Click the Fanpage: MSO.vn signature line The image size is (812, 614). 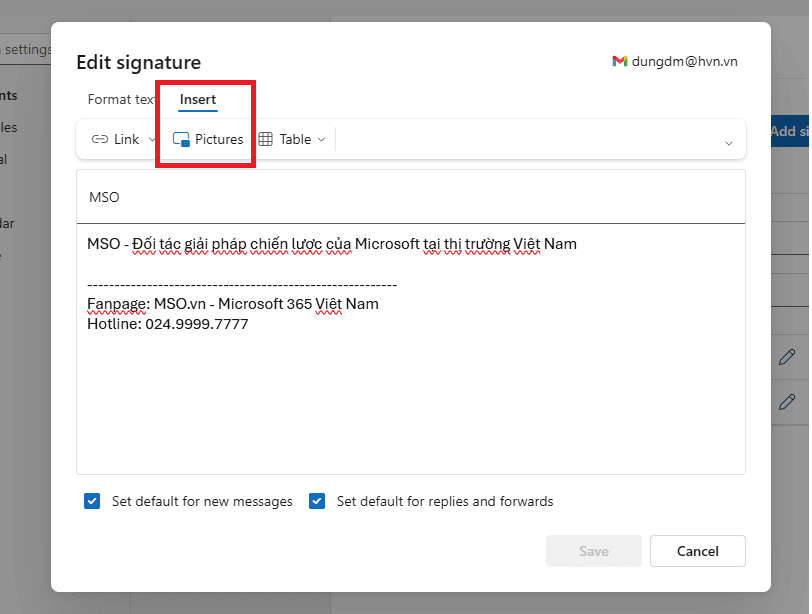233,304
